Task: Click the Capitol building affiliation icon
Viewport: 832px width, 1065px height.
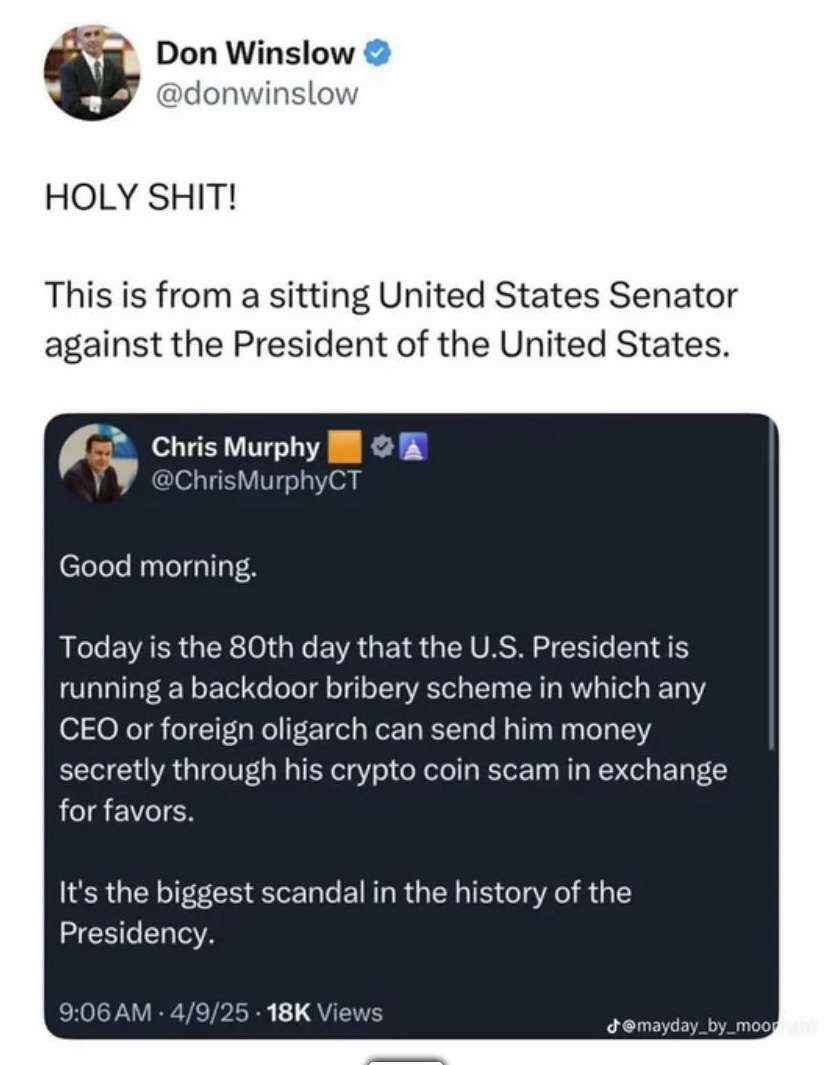Action: click(x=413, y=447)
